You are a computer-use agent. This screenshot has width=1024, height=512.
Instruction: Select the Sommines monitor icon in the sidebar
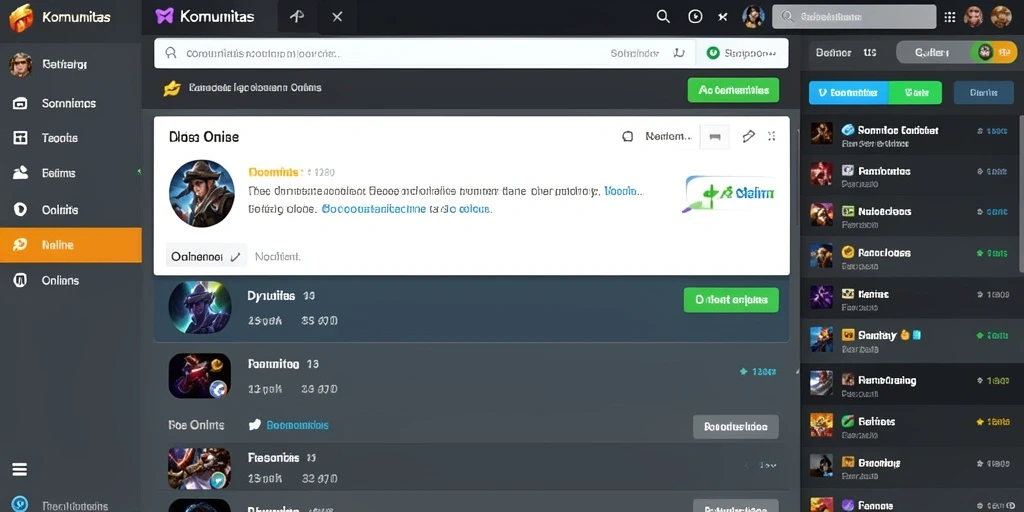pyautogui.click(x=20, y=103)
